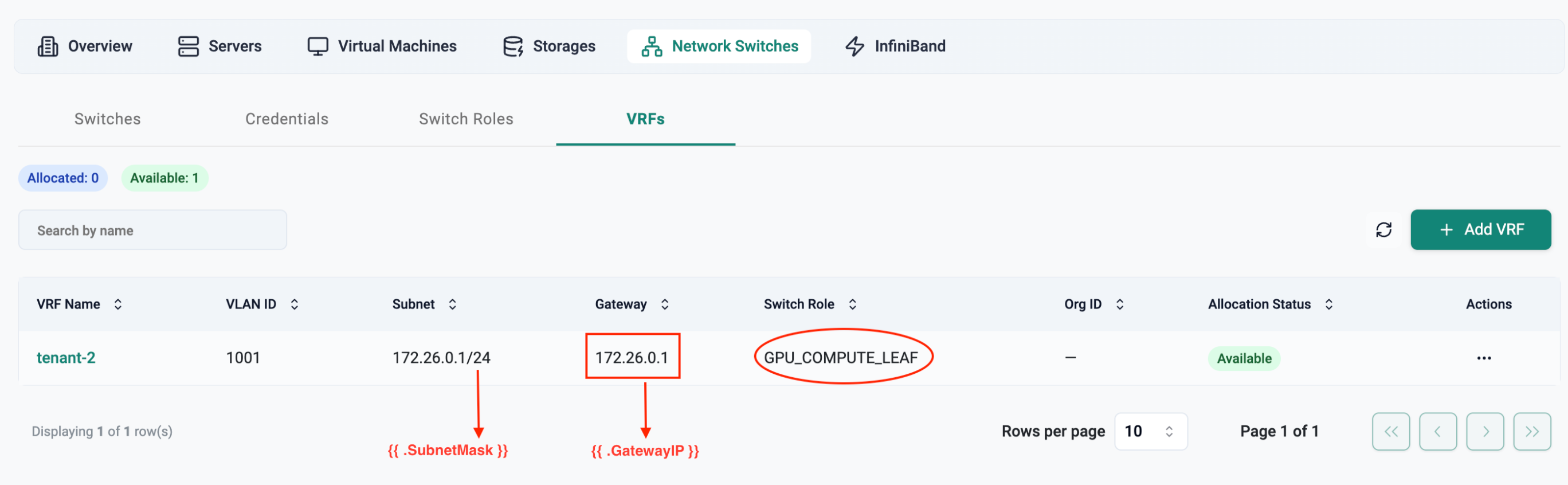This screenshot has height=485, width=1568.
Task: Click the Displaying 1 of 1 row(s) text
Action: coord(102,432)
